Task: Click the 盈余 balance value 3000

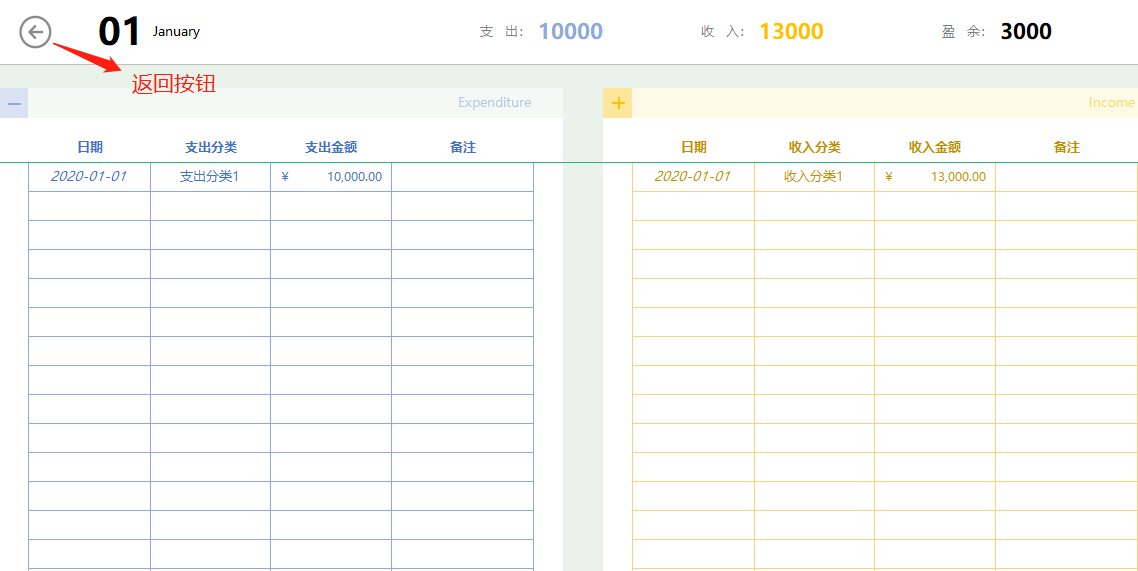Action: click(1026, 31)
